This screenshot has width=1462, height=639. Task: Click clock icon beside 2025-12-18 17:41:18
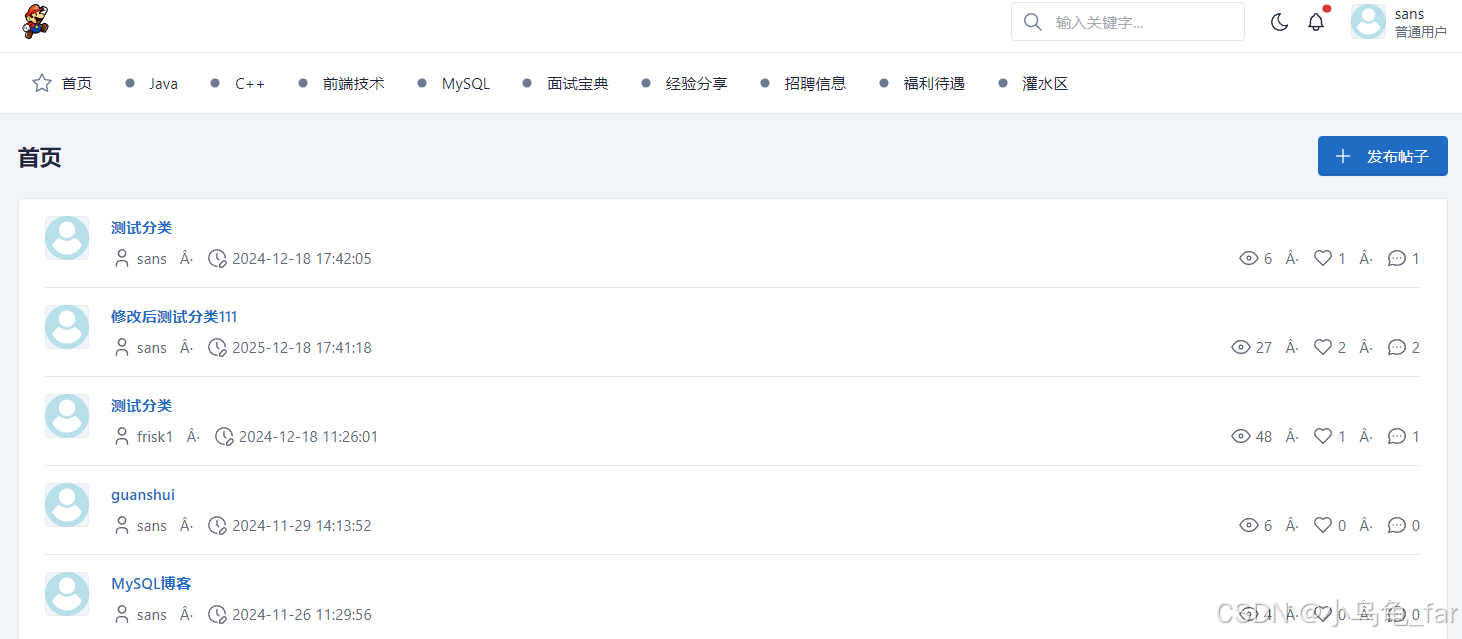click(217, 347)
